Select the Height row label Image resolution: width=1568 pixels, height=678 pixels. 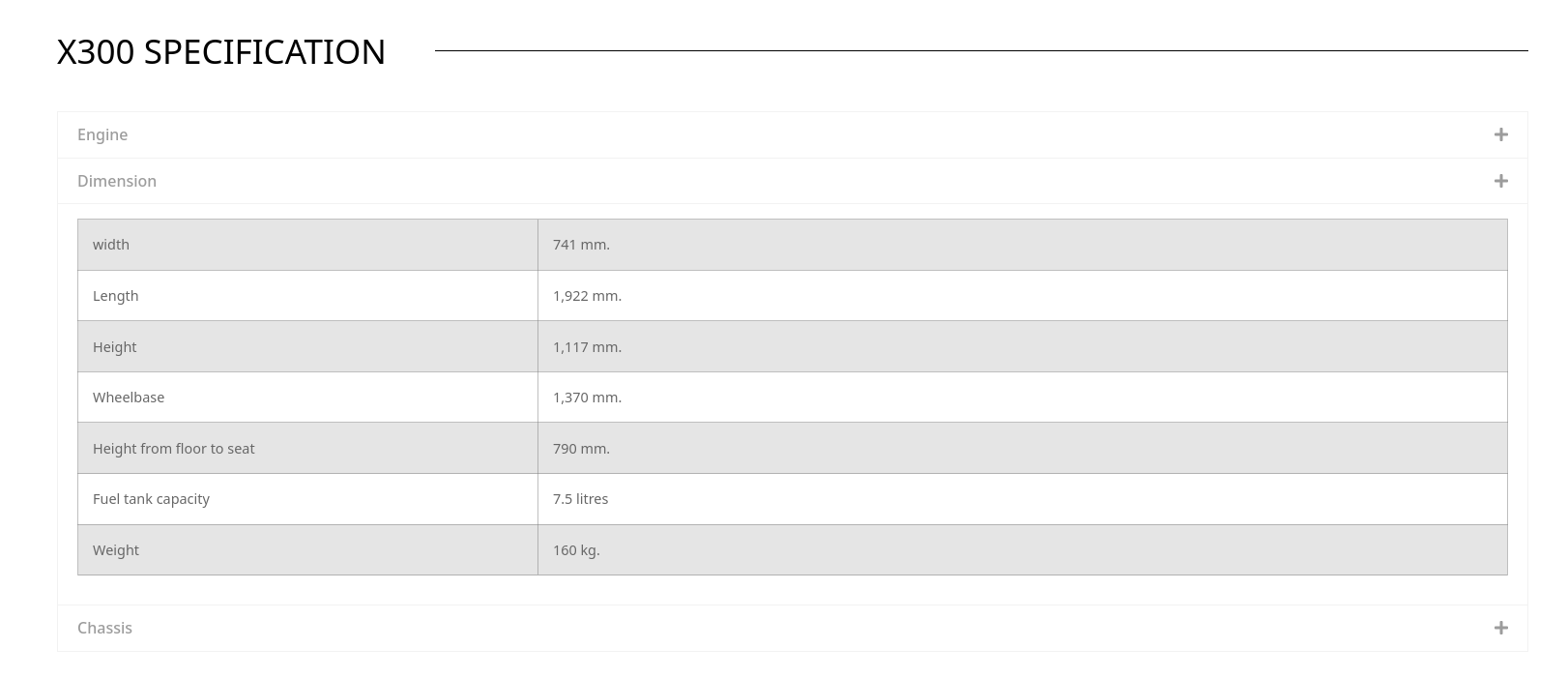click(x=114, y=347)
